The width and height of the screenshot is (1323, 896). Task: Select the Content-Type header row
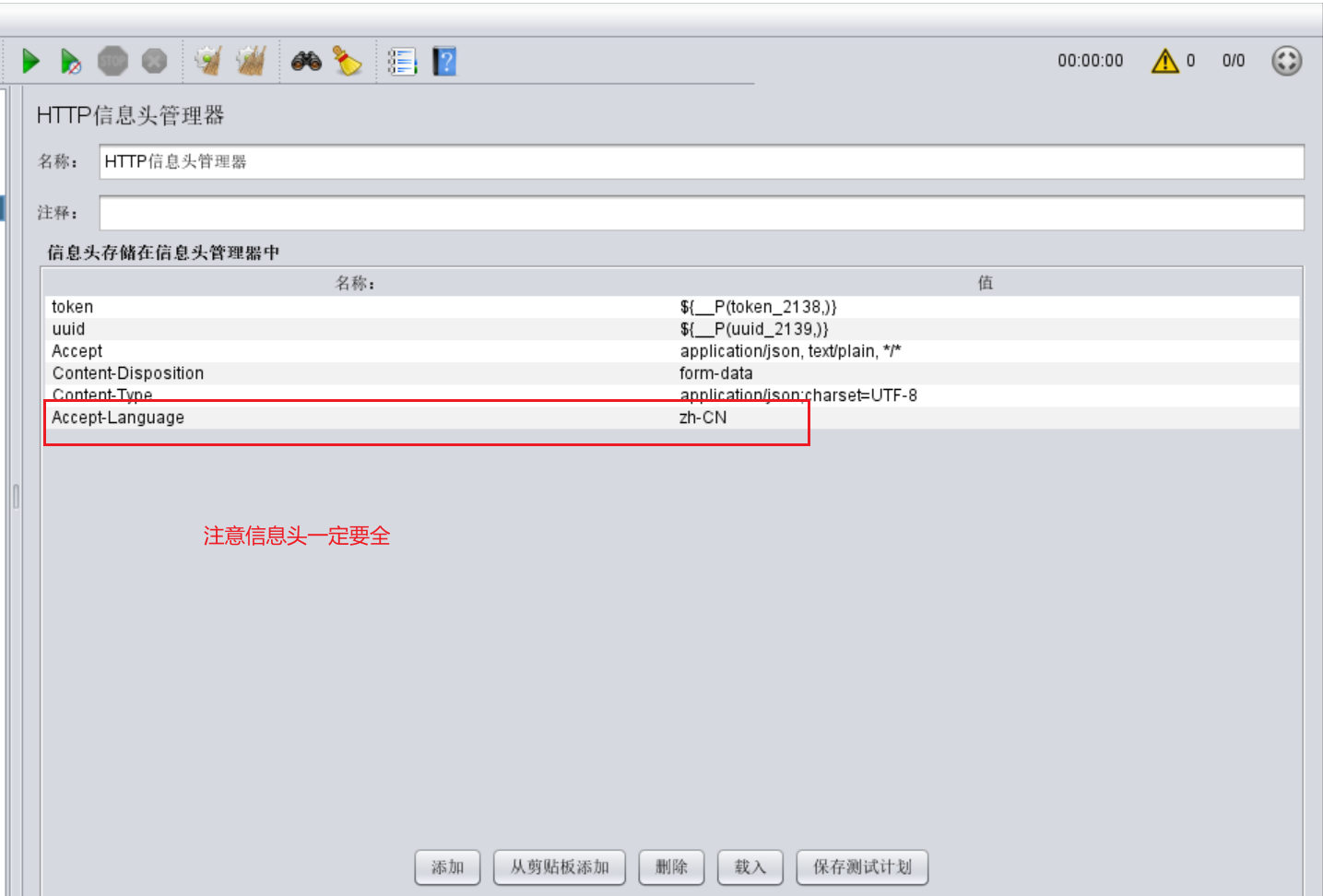click(x=672, y=395)
